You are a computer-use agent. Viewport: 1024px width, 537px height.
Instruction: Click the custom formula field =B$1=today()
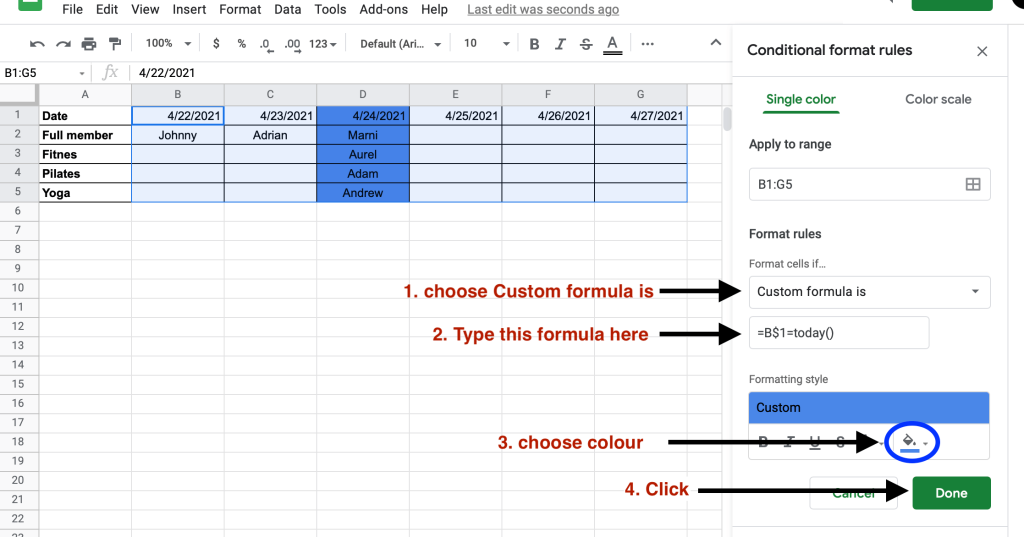pyautogui.click(x=839, y=333)
